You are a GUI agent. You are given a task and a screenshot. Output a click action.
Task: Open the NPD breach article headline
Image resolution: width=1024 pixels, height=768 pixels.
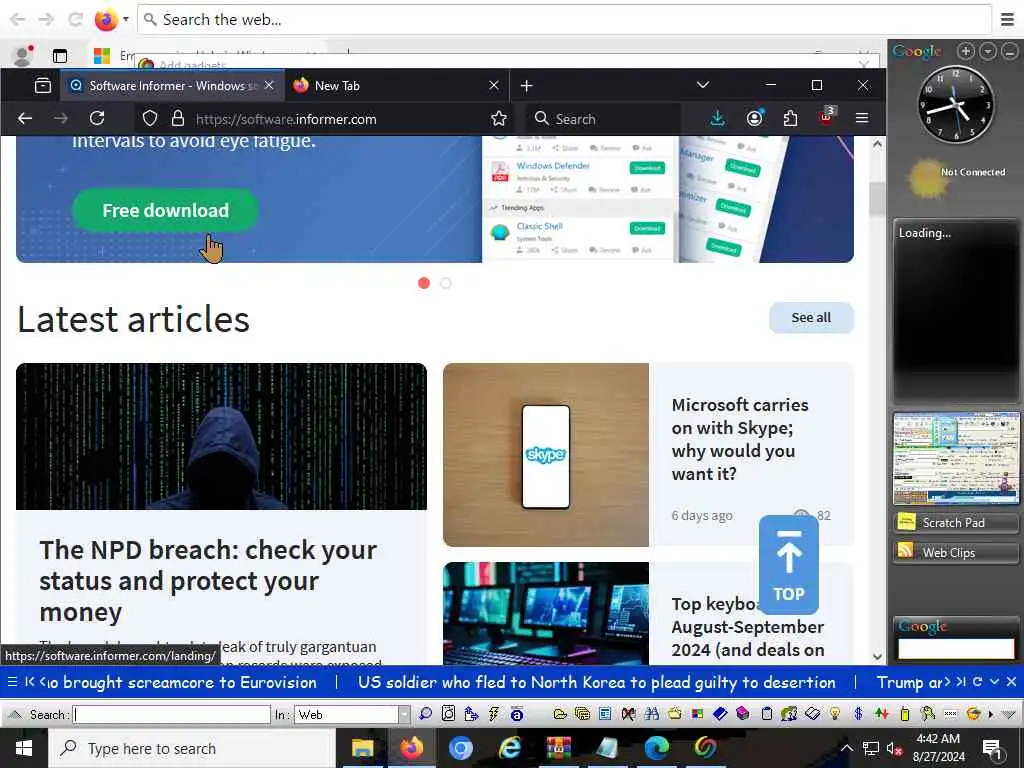[x=208, y=581]
